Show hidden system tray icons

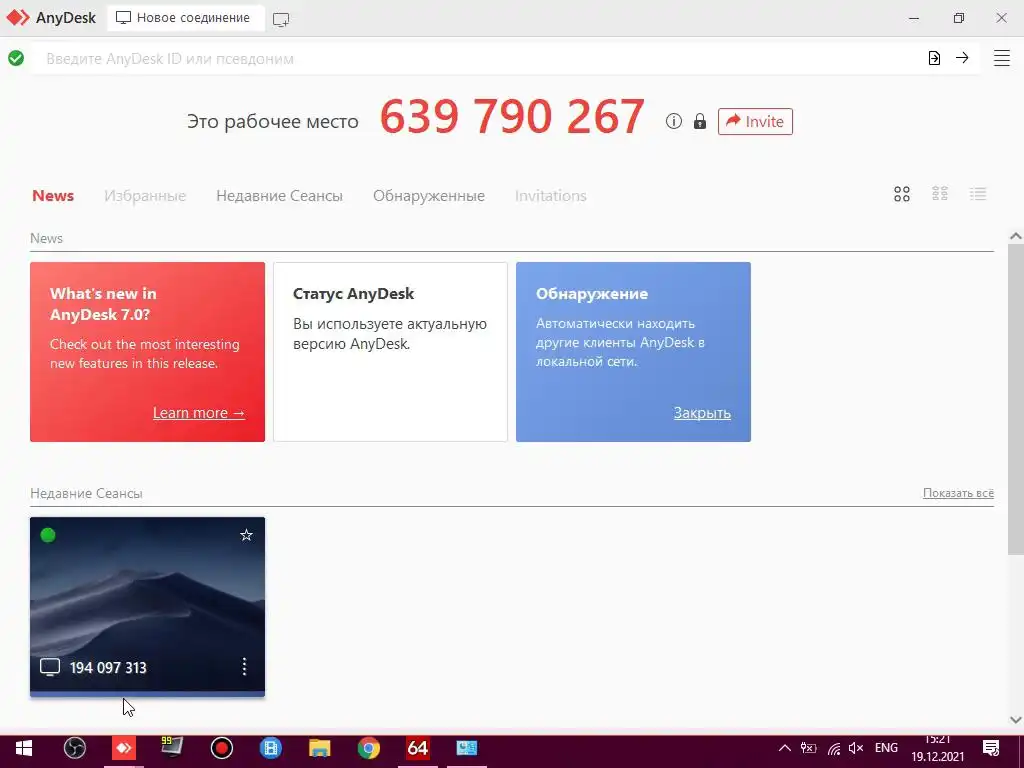(785, 748)
